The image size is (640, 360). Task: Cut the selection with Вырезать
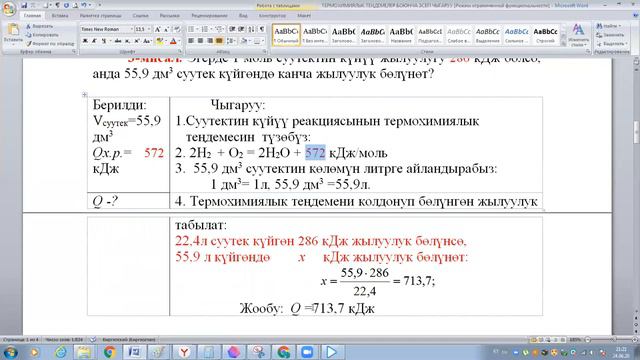coord(40,26)
